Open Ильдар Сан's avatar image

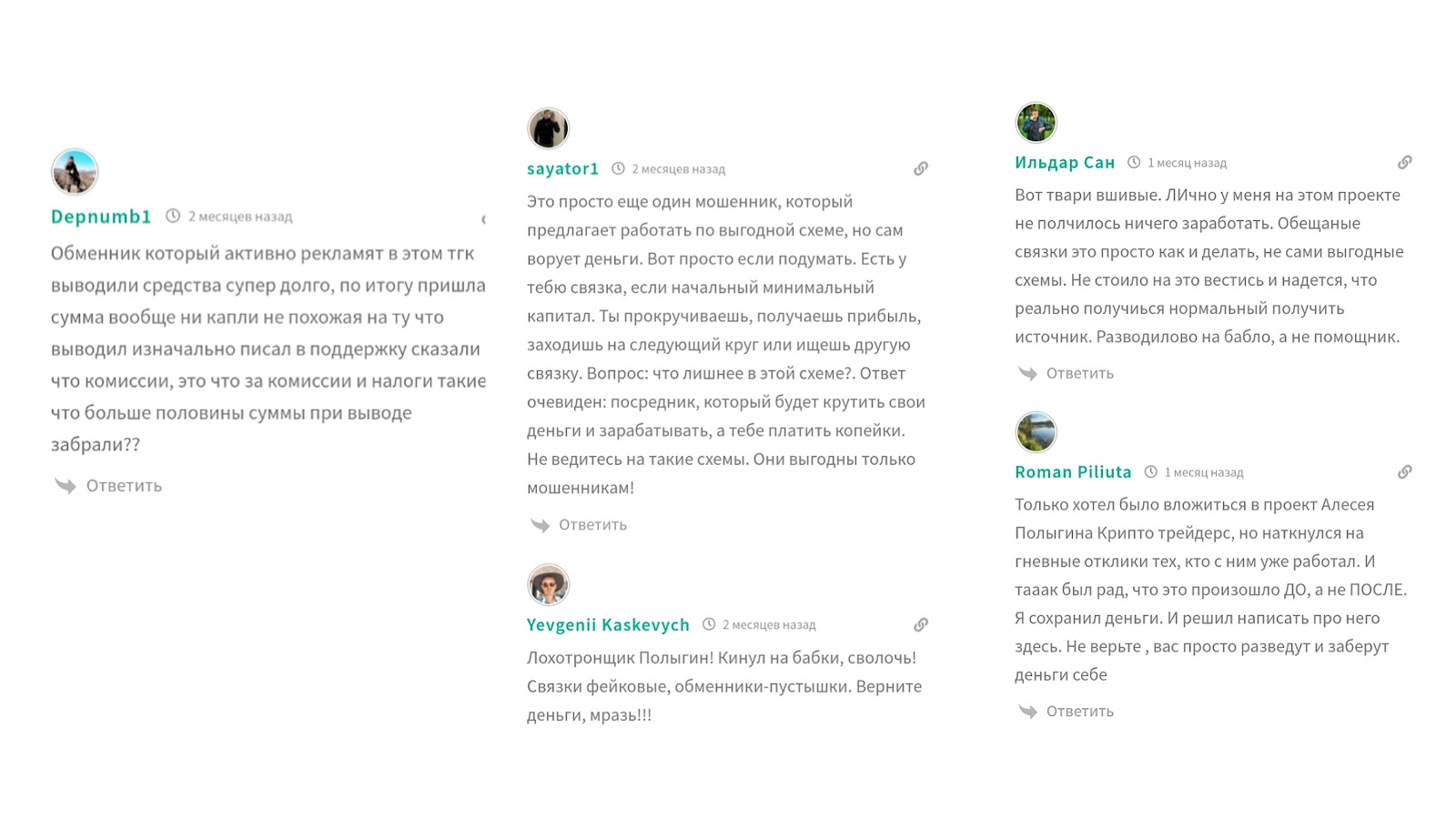coord(1036,123)
